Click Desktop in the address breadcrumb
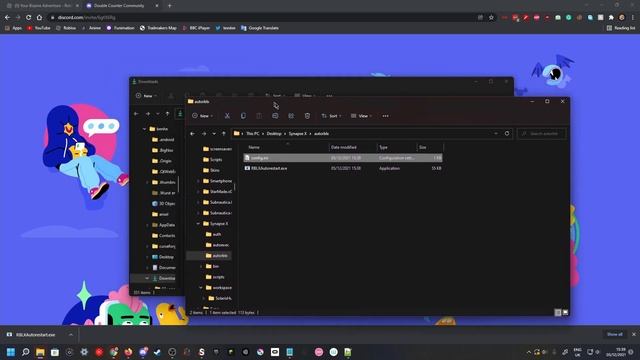This screenshot has width=640, height=360. (x=274, y=133)
